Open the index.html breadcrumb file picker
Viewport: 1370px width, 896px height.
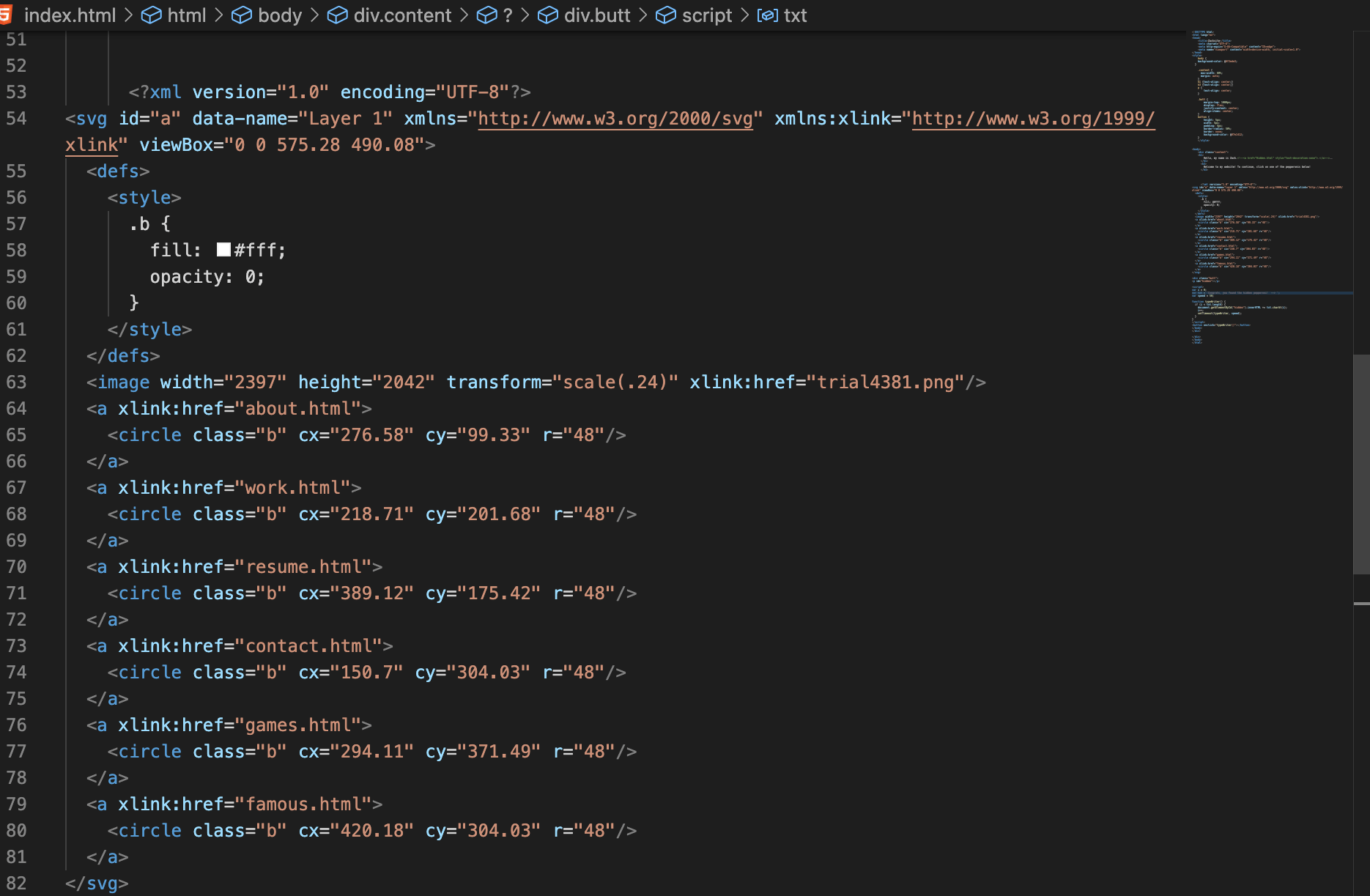click(x=70, y=15)
